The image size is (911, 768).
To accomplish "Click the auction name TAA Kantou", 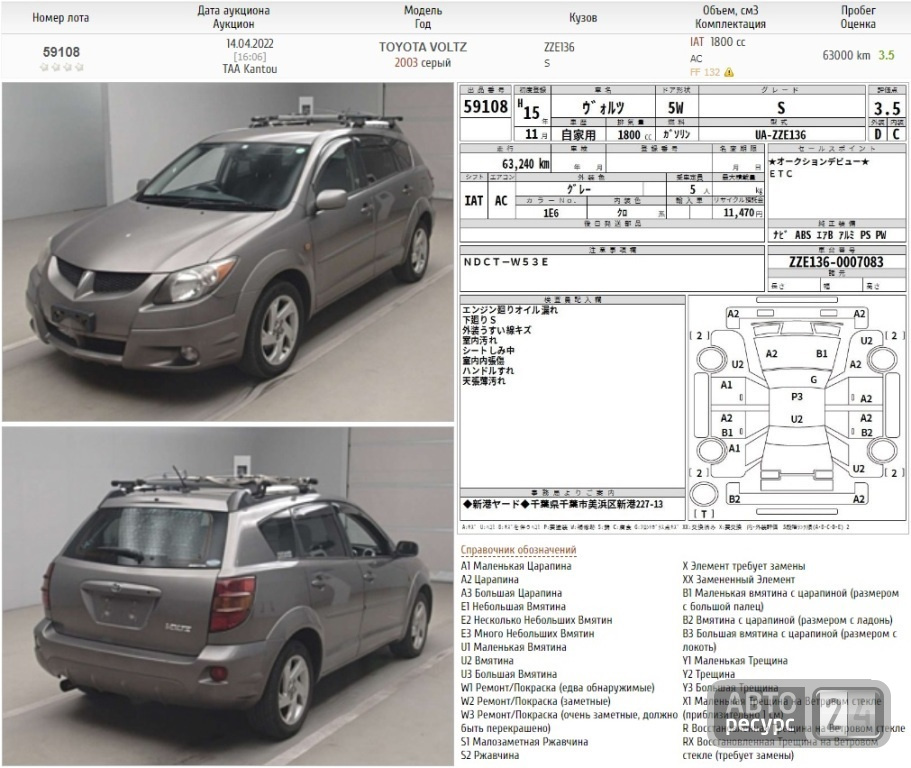I will coord(250,69).
